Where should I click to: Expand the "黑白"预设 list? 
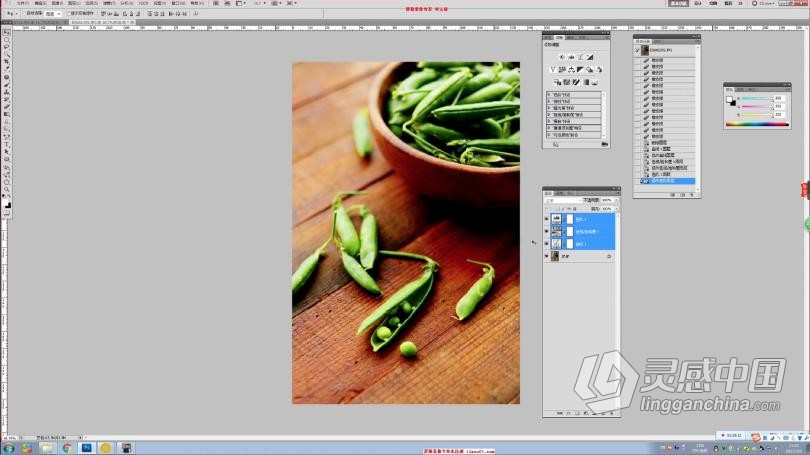coord(549,121)
